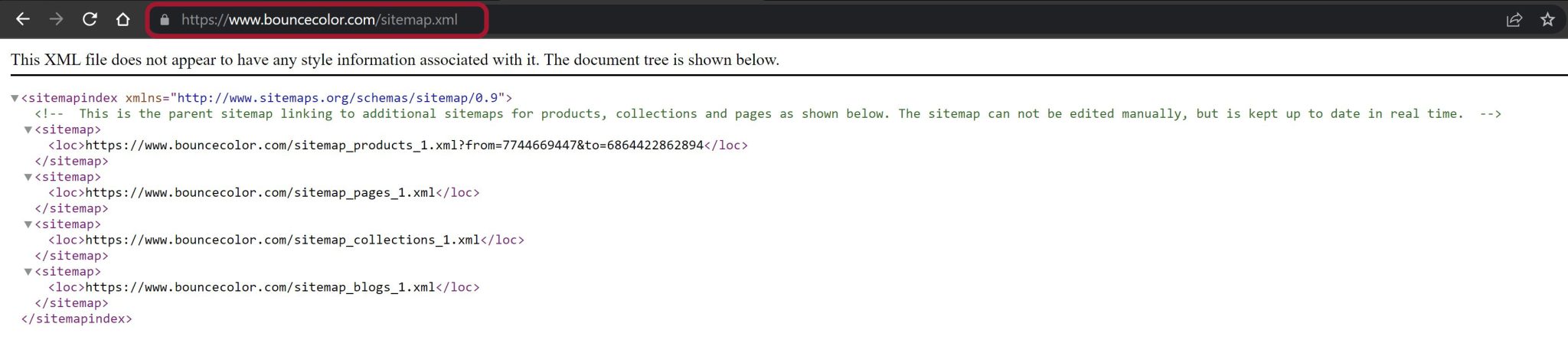Image resolution: width=1568 pixels, height=340 pixels.
Task: Collapse the sitemap node containing collections URL
Action: (28, 225)
